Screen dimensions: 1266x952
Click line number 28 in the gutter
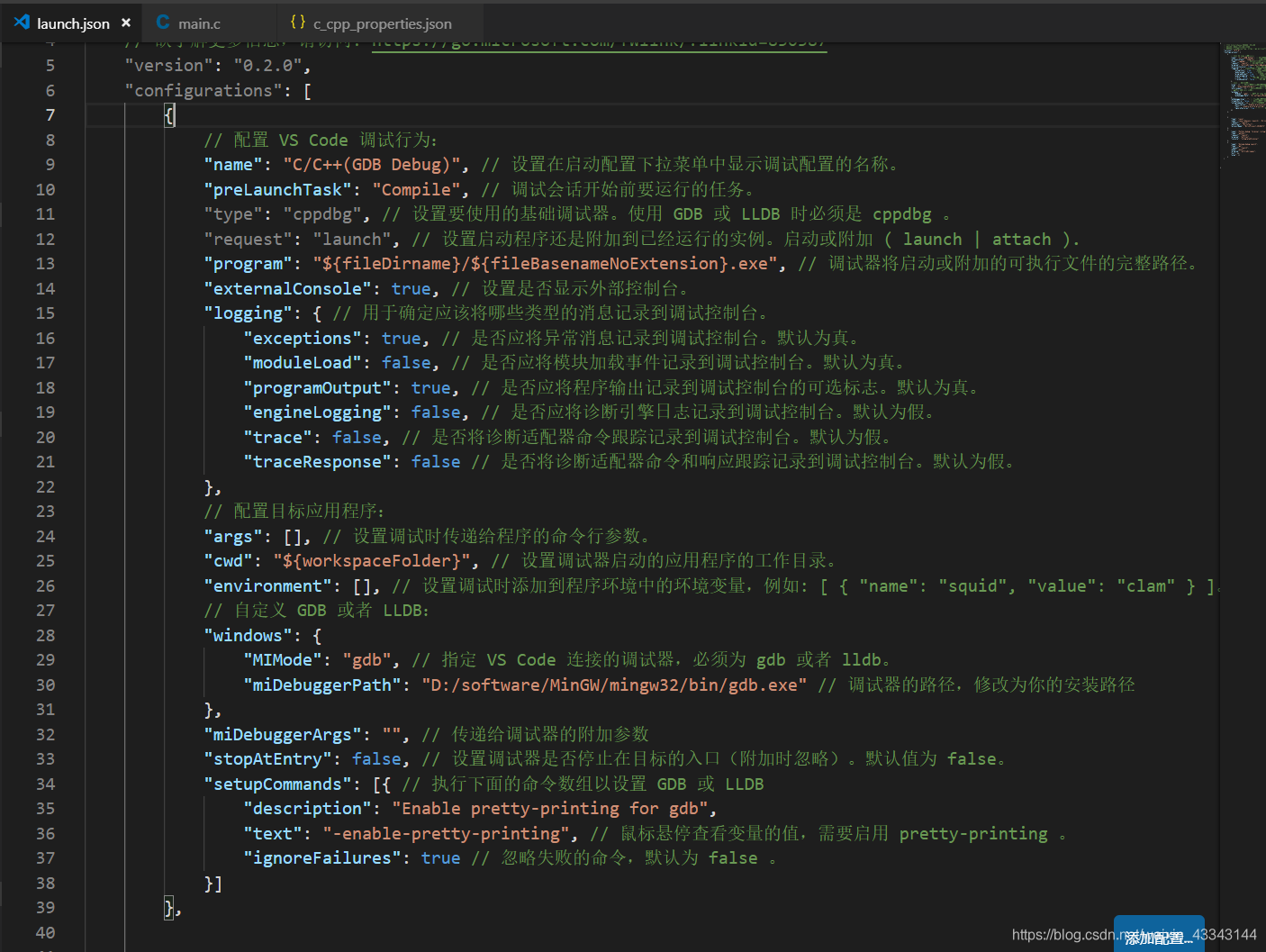(x=45, y=636)
